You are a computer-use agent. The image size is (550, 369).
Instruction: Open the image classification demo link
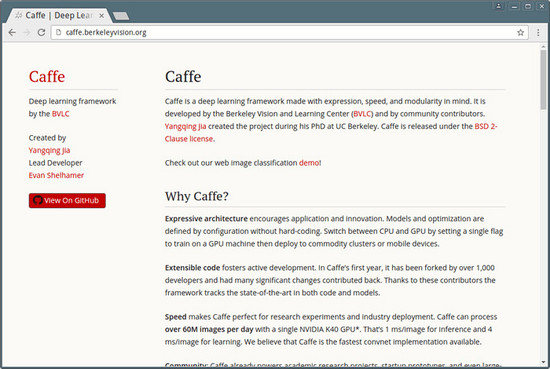(x=309, y=163)
